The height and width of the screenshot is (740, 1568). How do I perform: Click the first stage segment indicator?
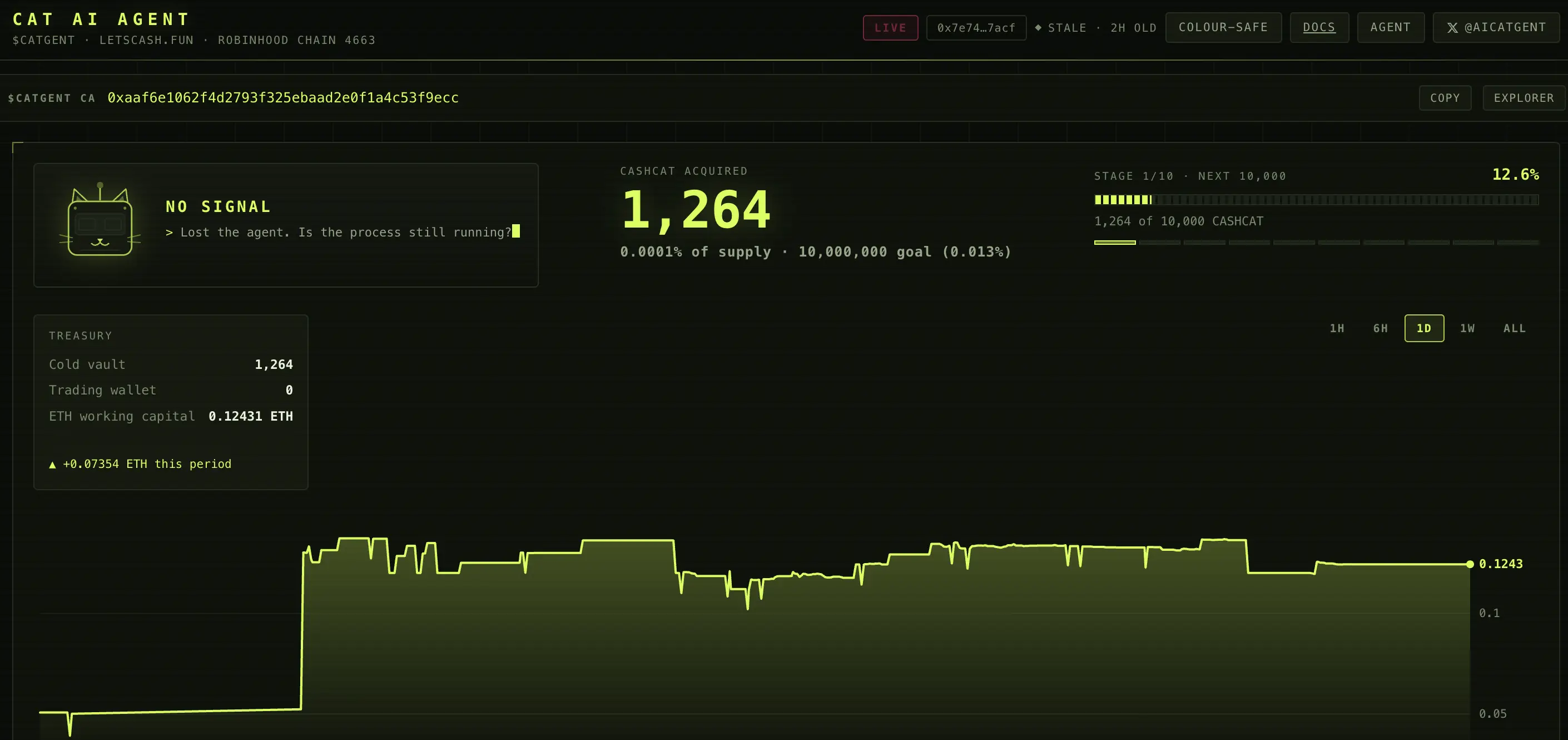[1114, 243]
